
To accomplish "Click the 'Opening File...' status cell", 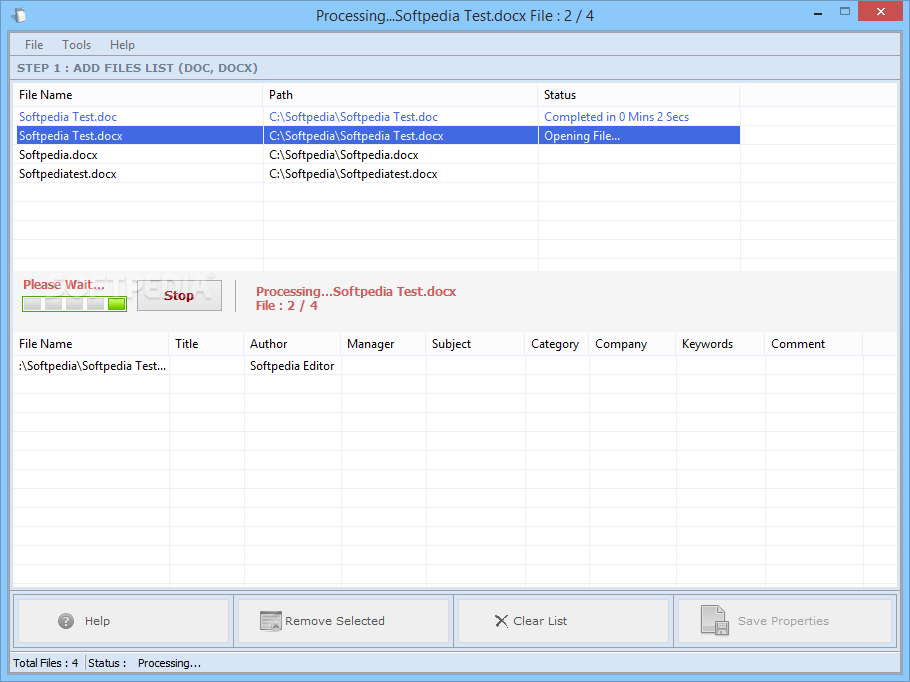I will (x=639, y=136).
